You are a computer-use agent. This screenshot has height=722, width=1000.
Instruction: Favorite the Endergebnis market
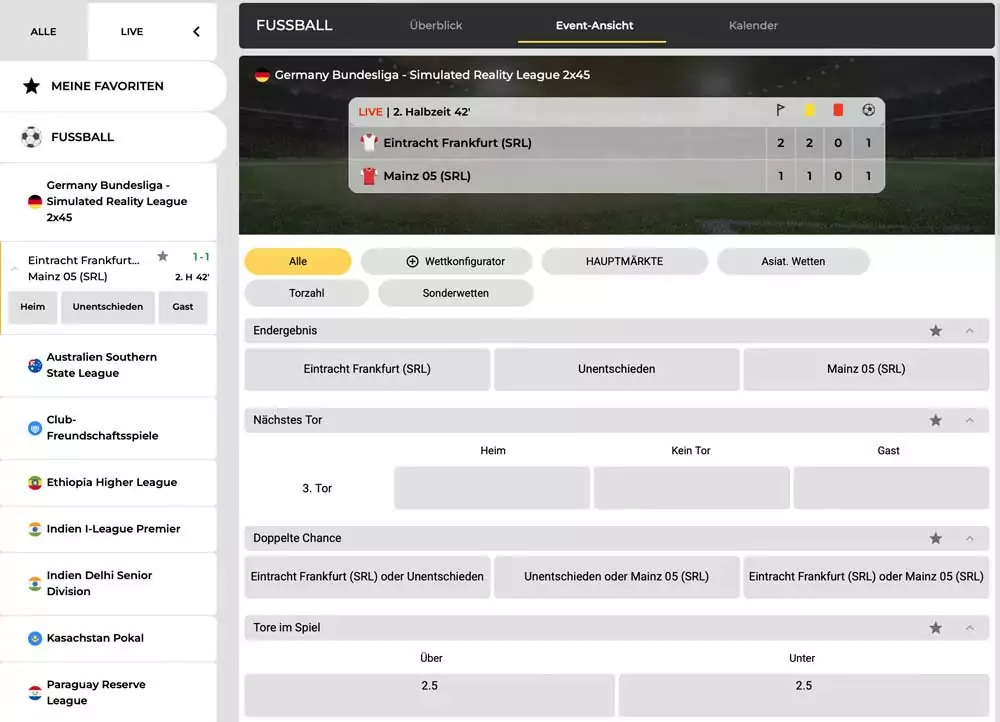936,330
